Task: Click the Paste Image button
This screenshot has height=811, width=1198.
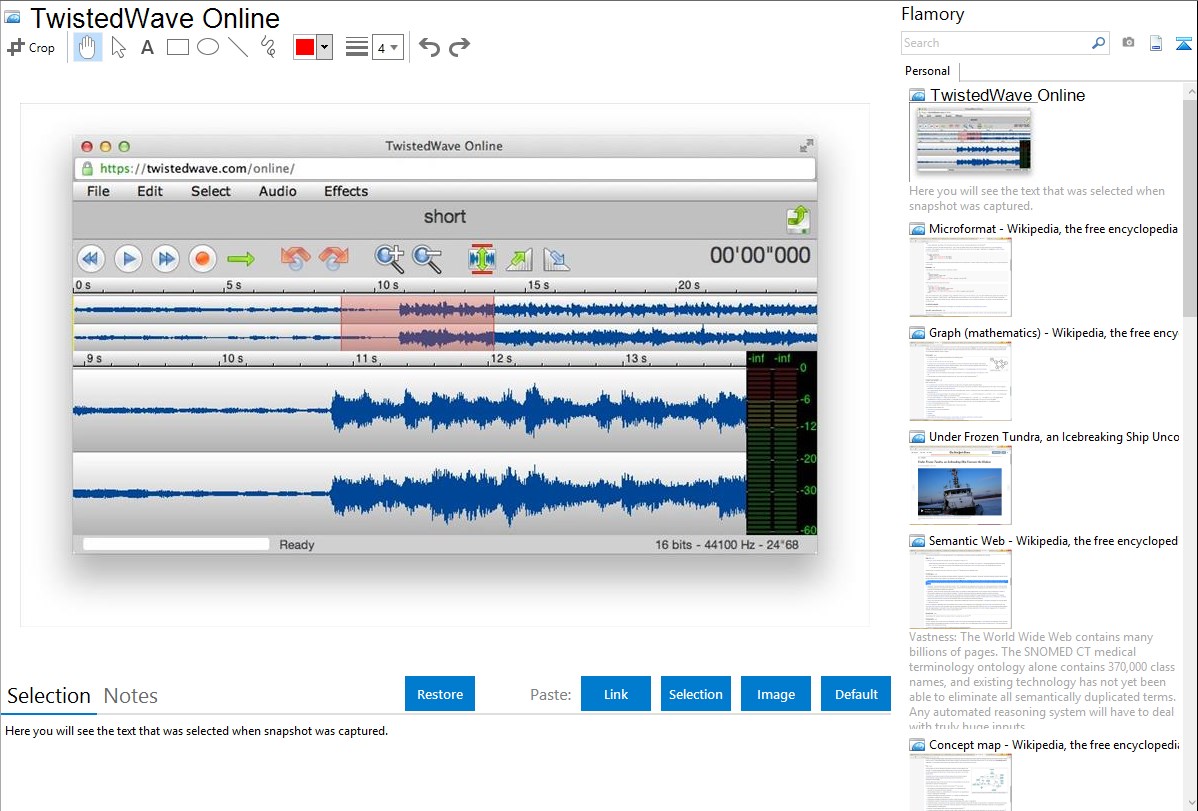Action: point(776,694)
